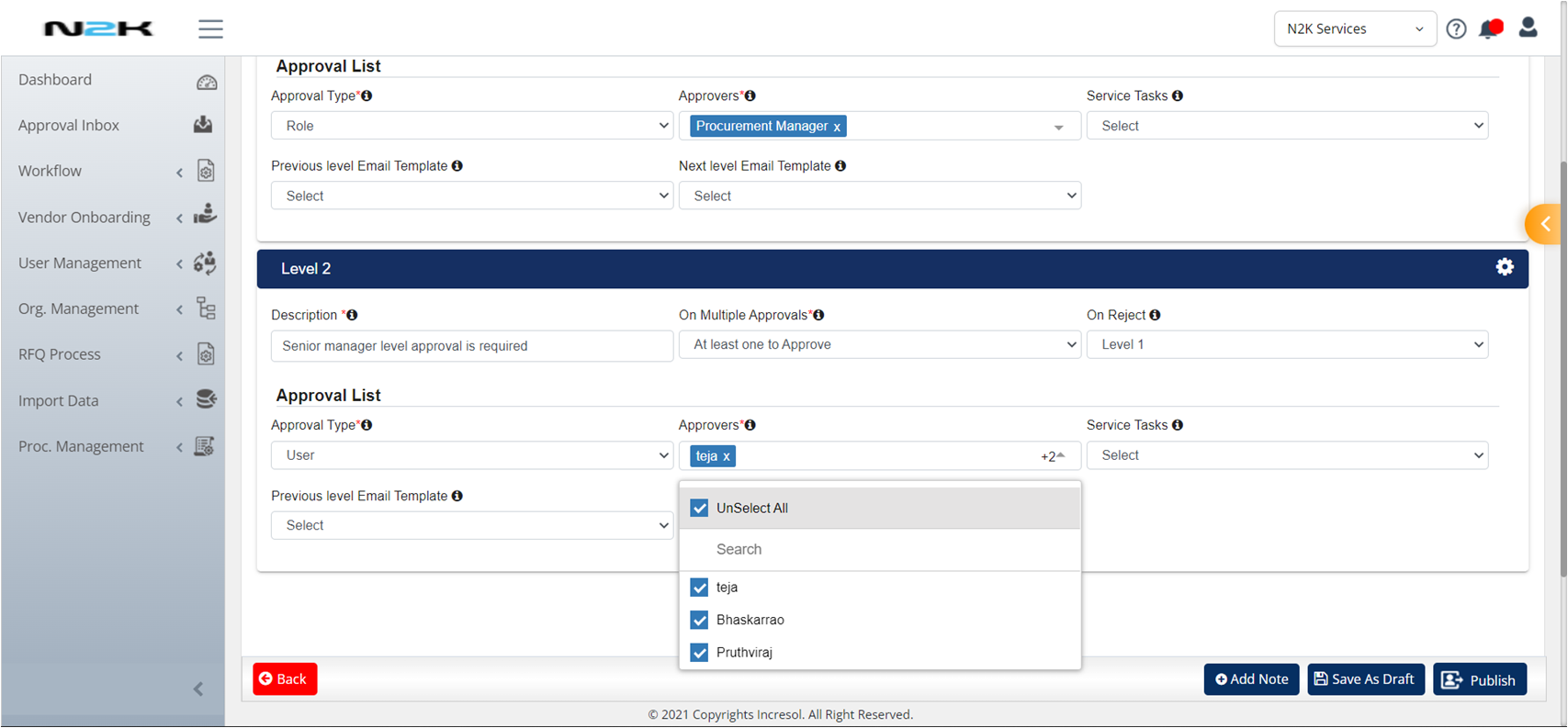Screen dimensions: 1568x728
Task: Expand the RFQ Process sidebar menu
Action: [179, 355]
